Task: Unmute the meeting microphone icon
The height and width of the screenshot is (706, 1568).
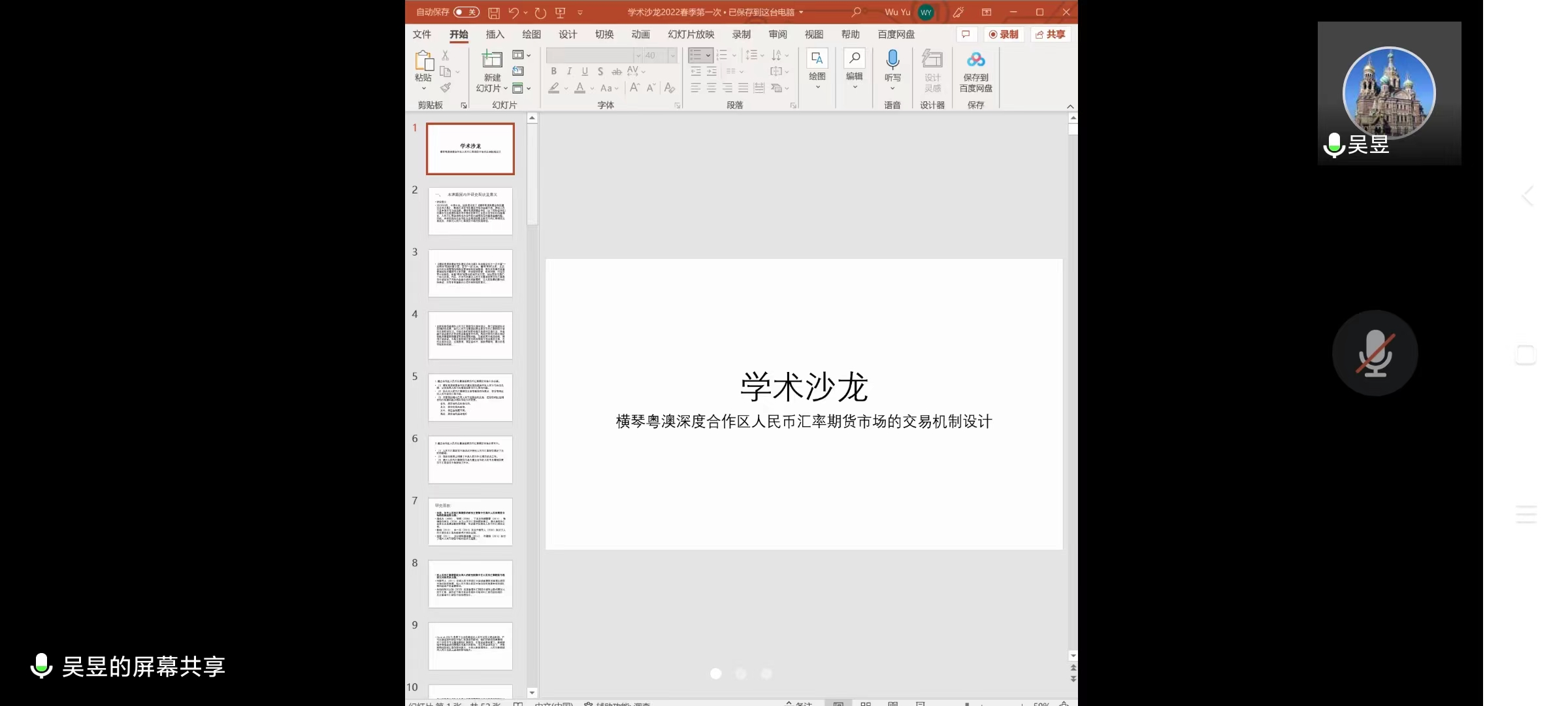Action: [x=1375, y=353]
